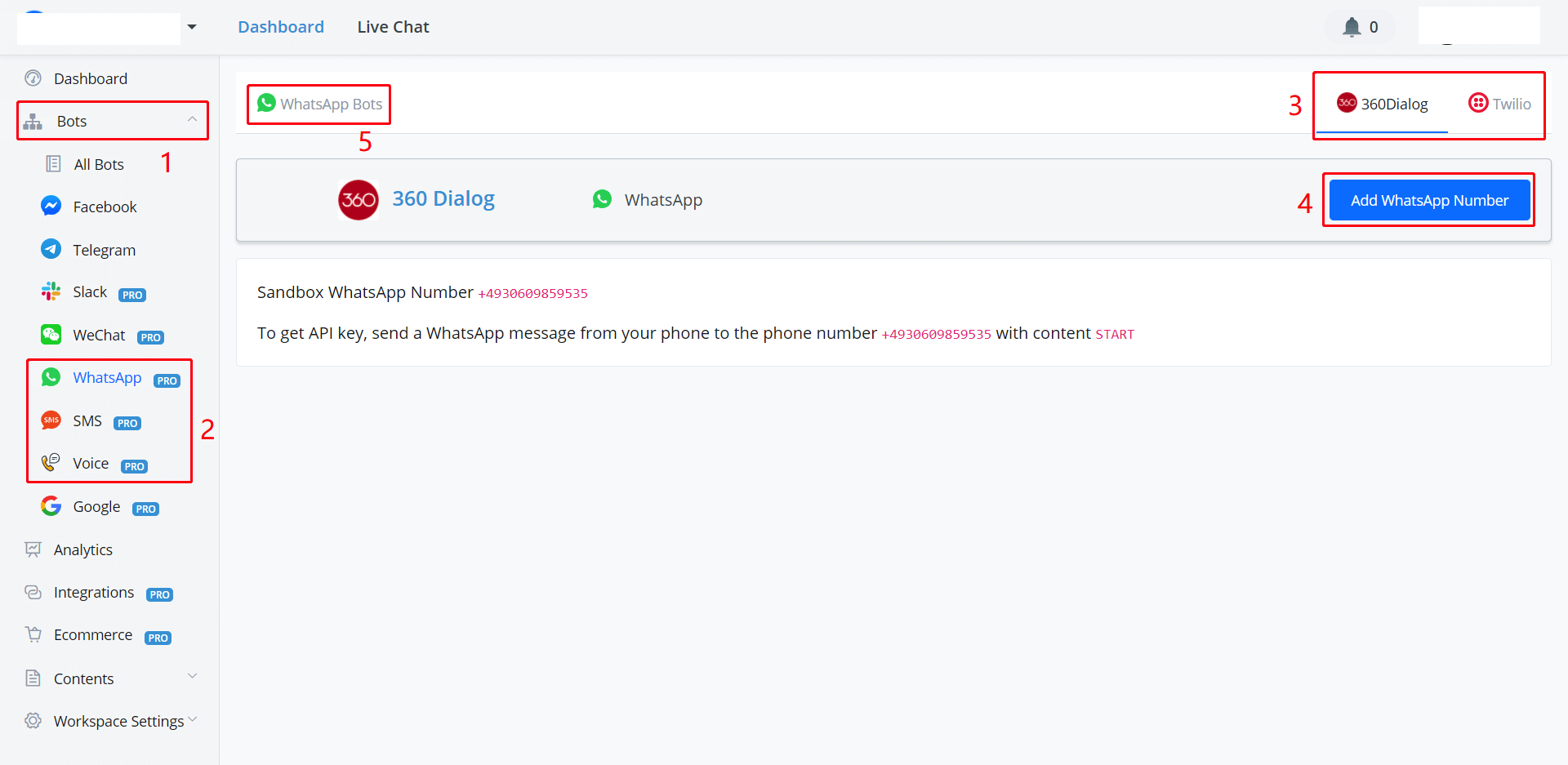Click the WeChat logo icon

pyautogui.click(x=51, y=334)
